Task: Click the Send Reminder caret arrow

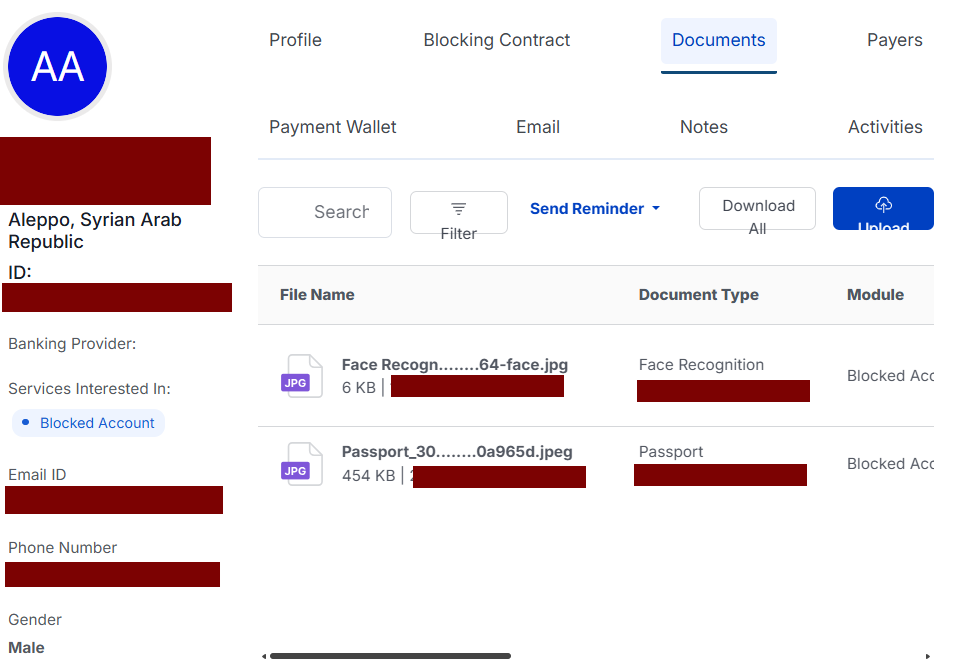Action: point(656,209)
